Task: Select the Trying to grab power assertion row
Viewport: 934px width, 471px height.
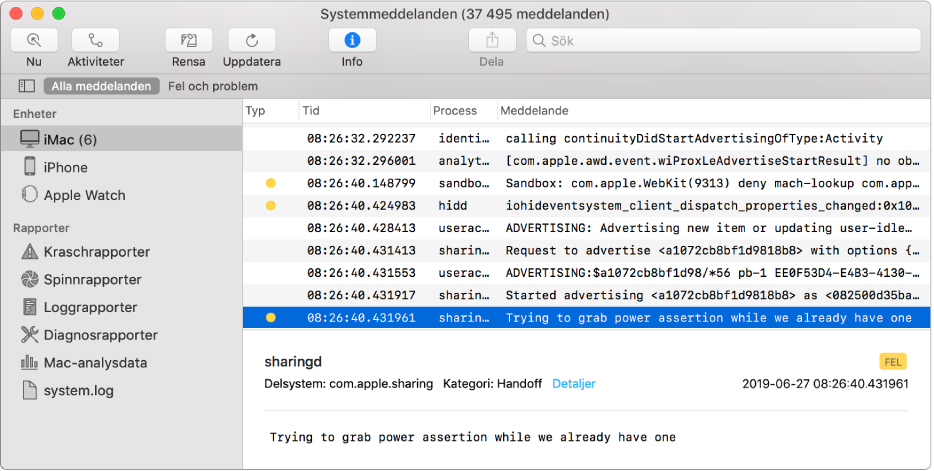Action: tap(586, 317)
